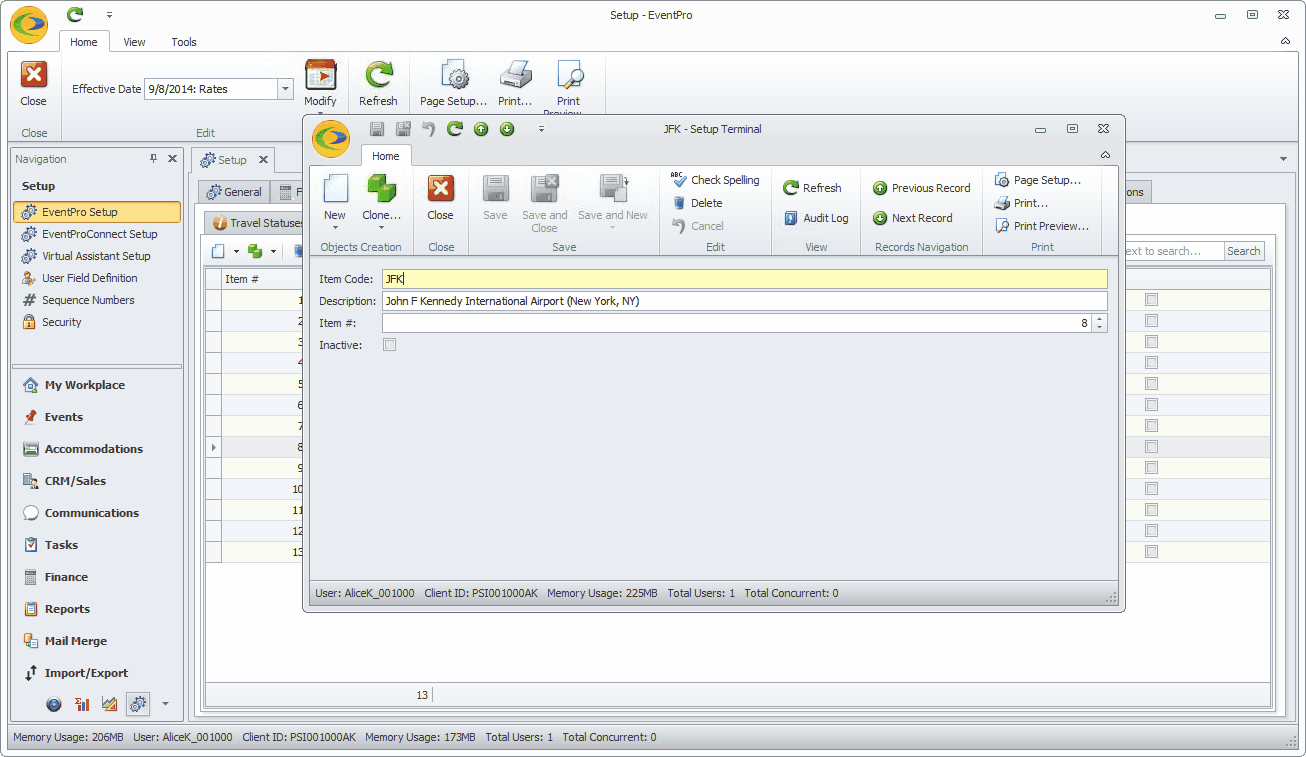Go to Previous Record
Image resolution: width=1306 pixels, height=757 pixels.
(x=921, y=188)
